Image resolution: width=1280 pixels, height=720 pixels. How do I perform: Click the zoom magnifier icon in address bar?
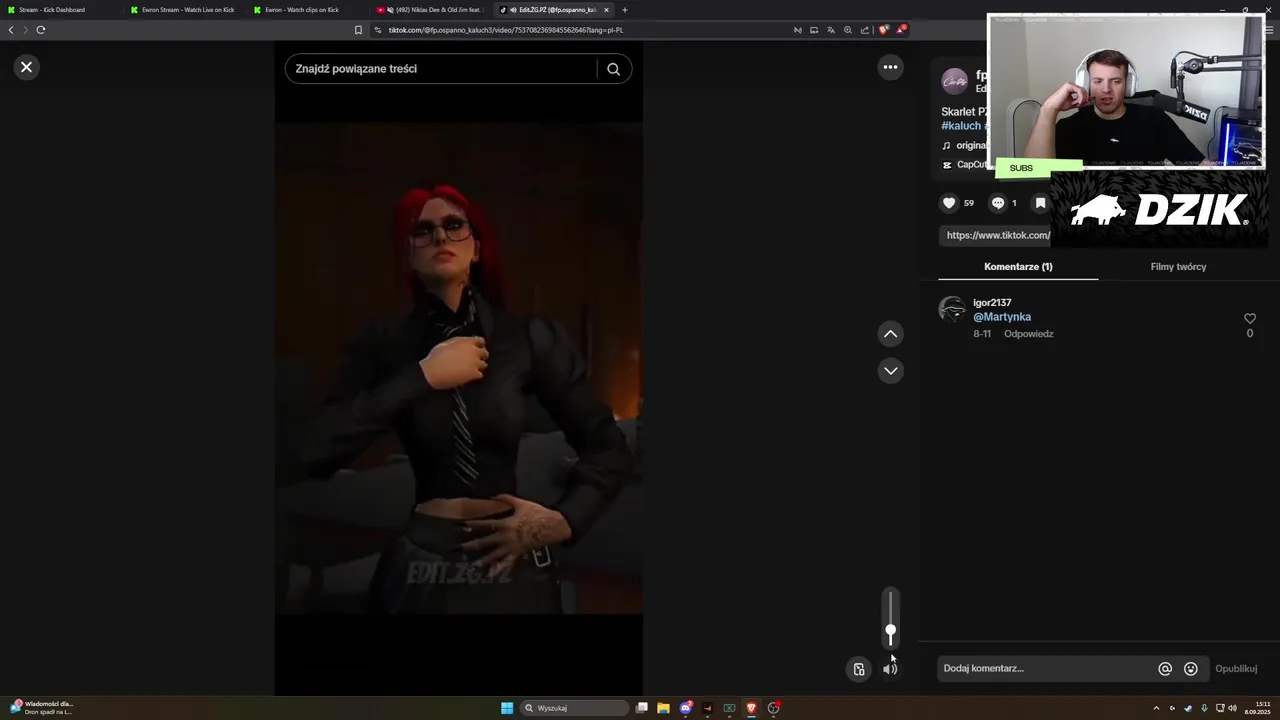848,30
